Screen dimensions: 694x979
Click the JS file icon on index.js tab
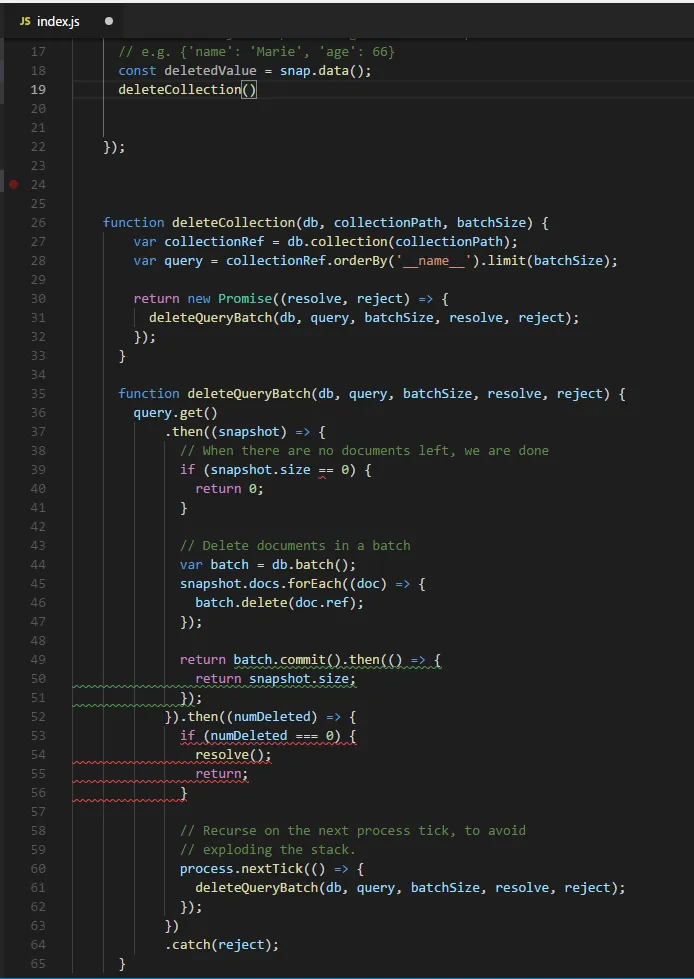click(25, 21)
